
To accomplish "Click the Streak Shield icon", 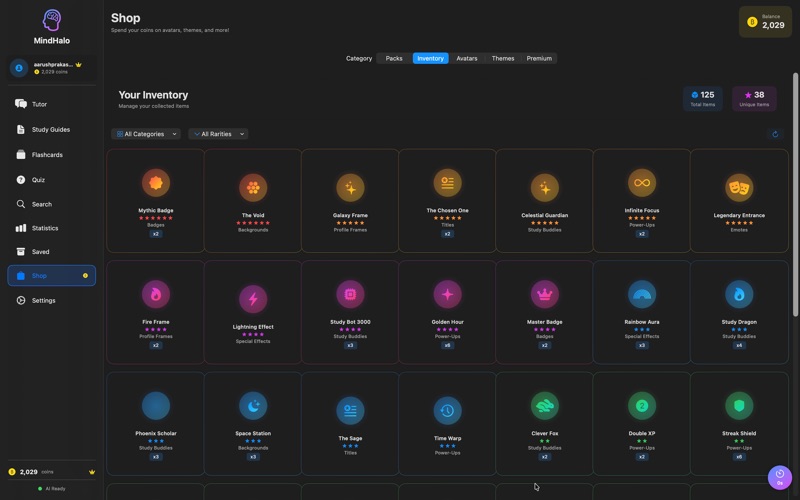I will [739, 406].
